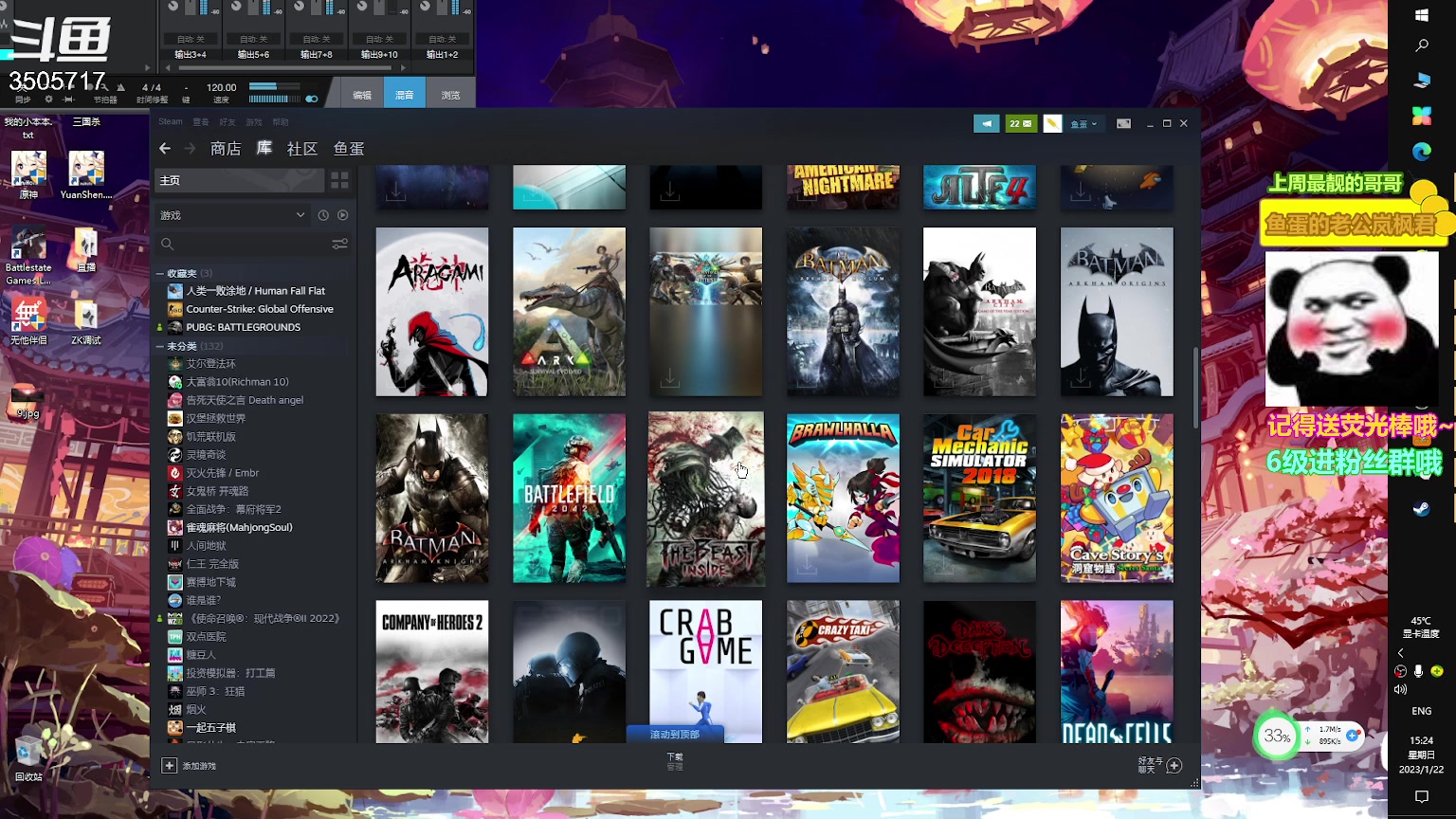The height and width of the screenshot is (819, 1456).
Task: Open Windows search magnifier on taskbar
Action: (1421, 45)
